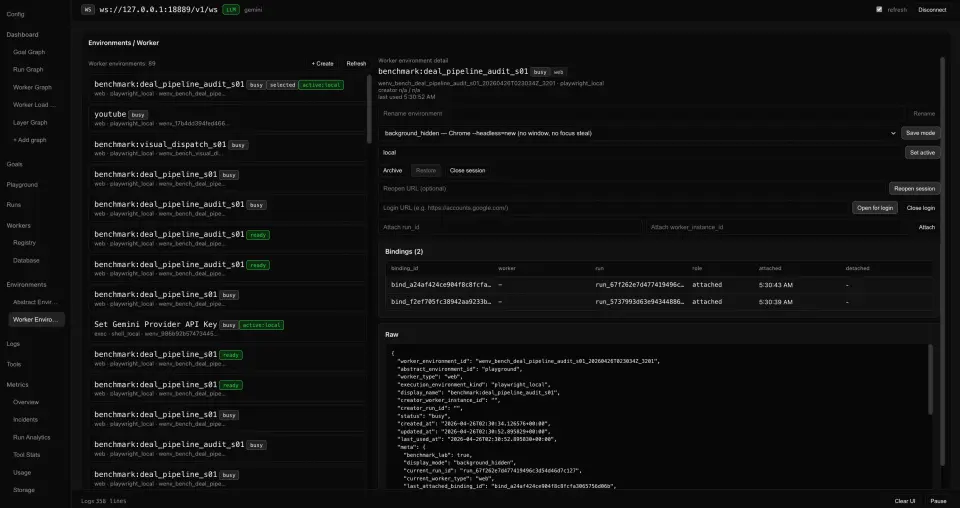The width and height of the screenshot is (960, 508).
Task: Select the youtube environment row
Action: (x=227, y=119)
